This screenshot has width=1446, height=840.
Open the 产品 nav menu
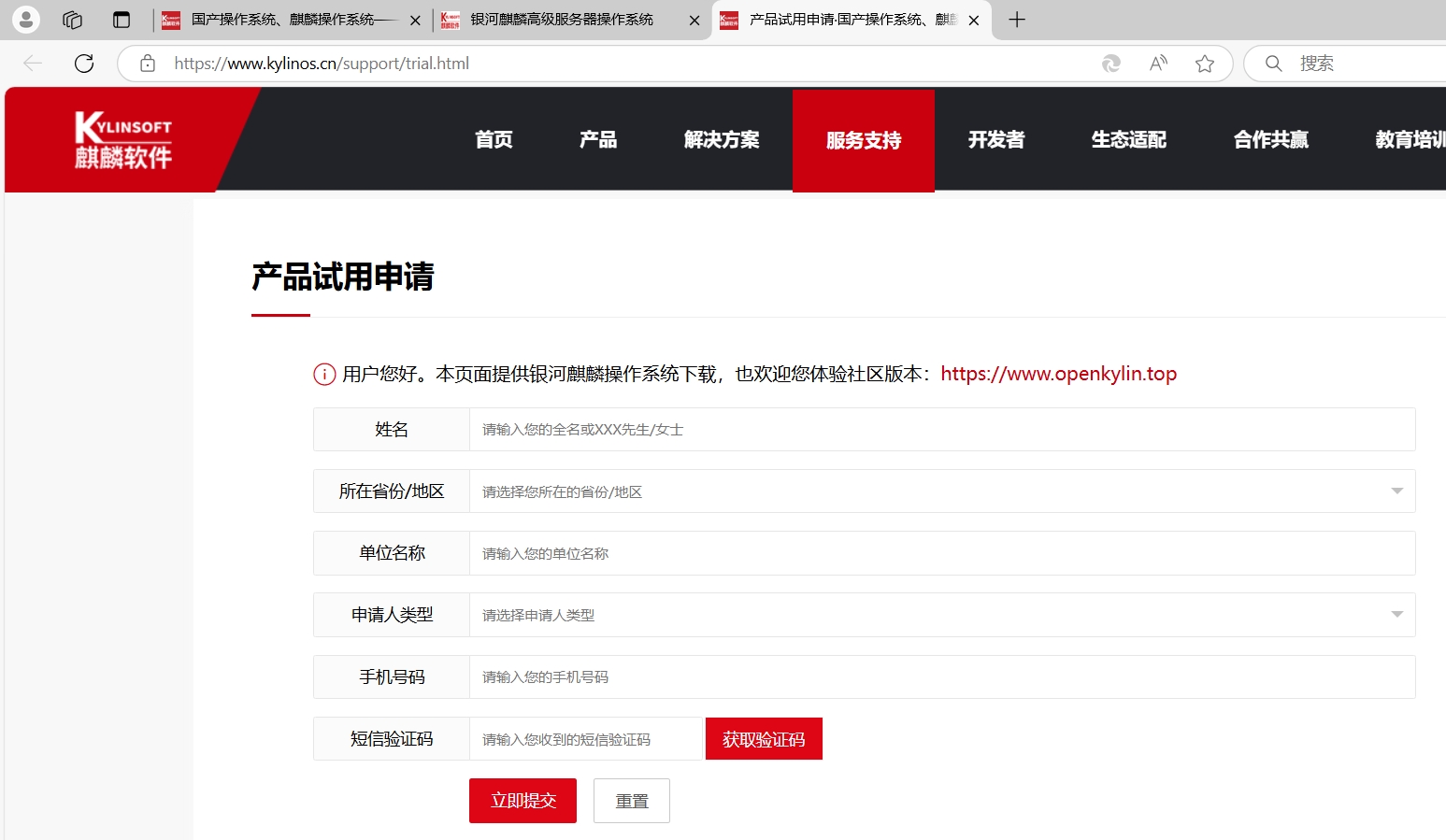[598, 140]
